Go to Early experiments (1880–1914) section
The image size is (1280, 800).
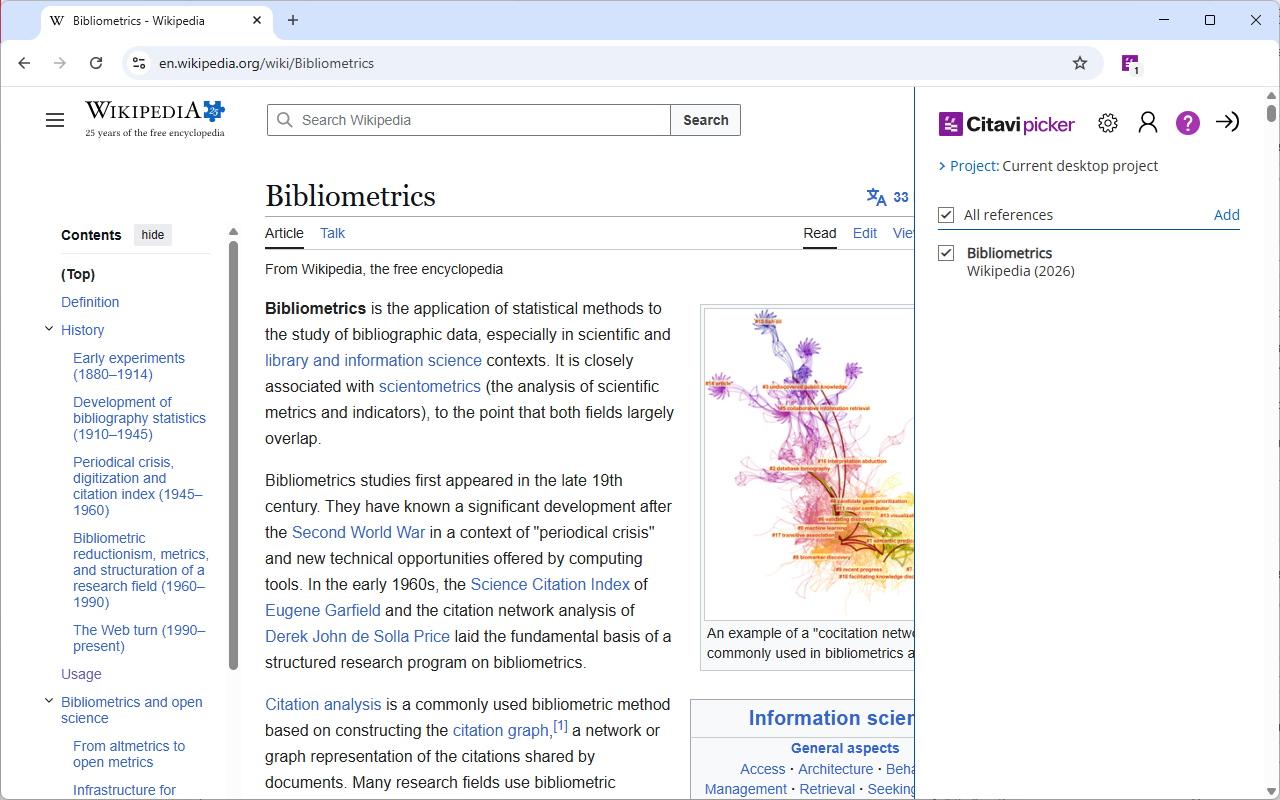(129, 366)
